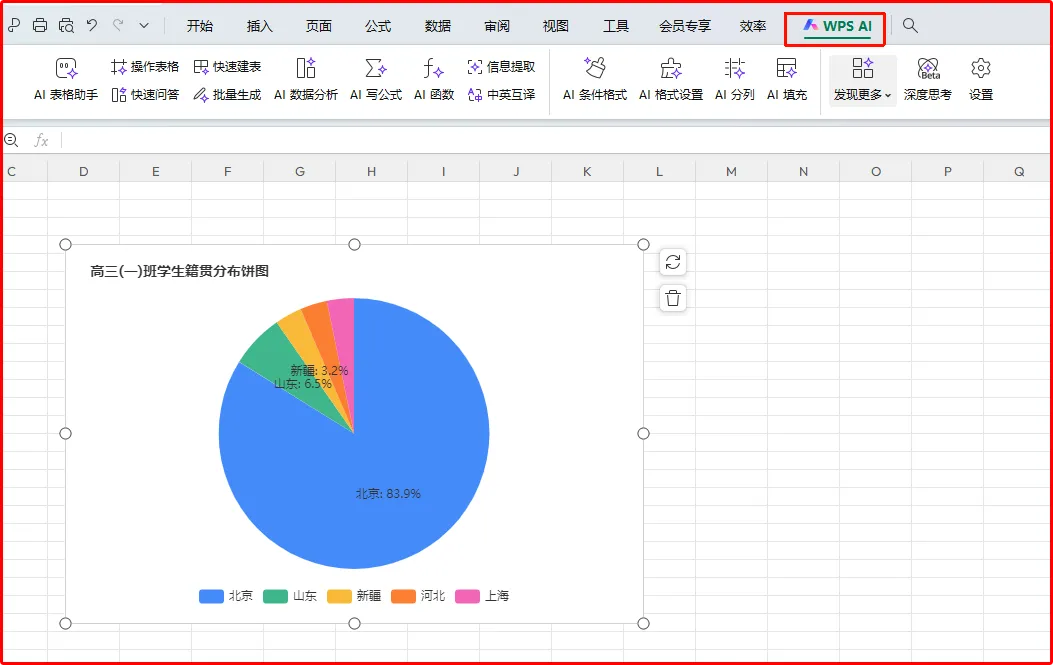Select the 公式 tab

[x=378, y=26]
